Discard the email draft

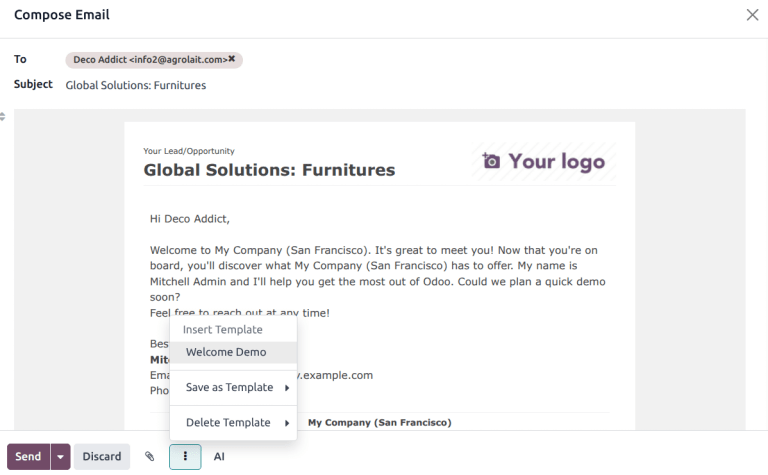point(101,457)
